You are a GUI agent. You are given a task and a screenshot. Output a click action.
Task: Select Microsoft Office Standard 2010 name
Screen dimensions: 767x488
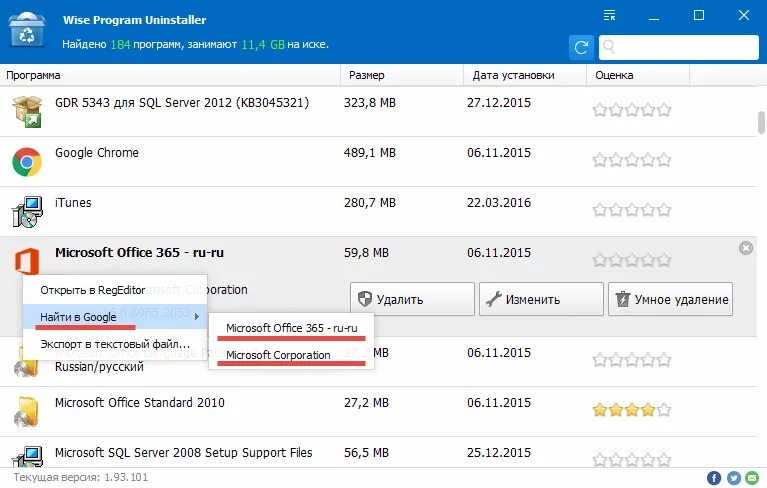[x=140, y=402]
